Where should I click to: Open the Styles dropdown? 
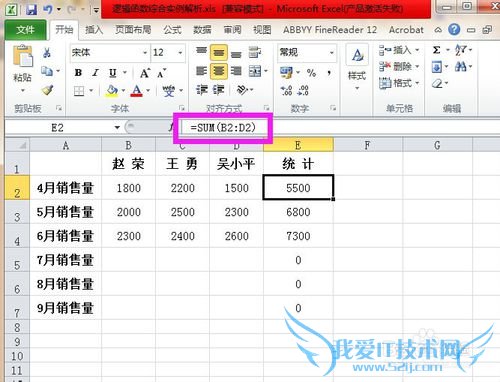coord(357,68)
